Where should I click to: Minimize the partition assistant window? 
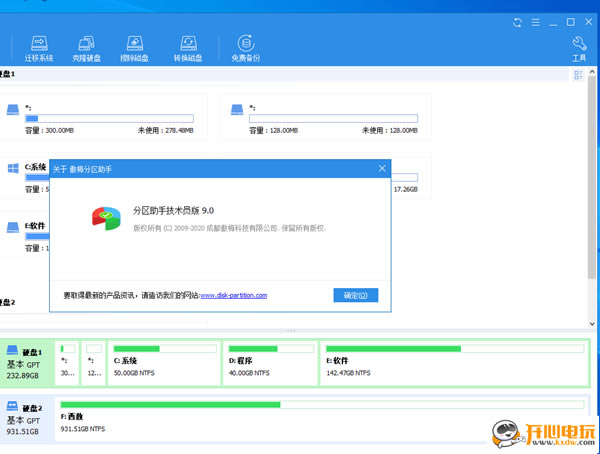[x=553, y=23]
